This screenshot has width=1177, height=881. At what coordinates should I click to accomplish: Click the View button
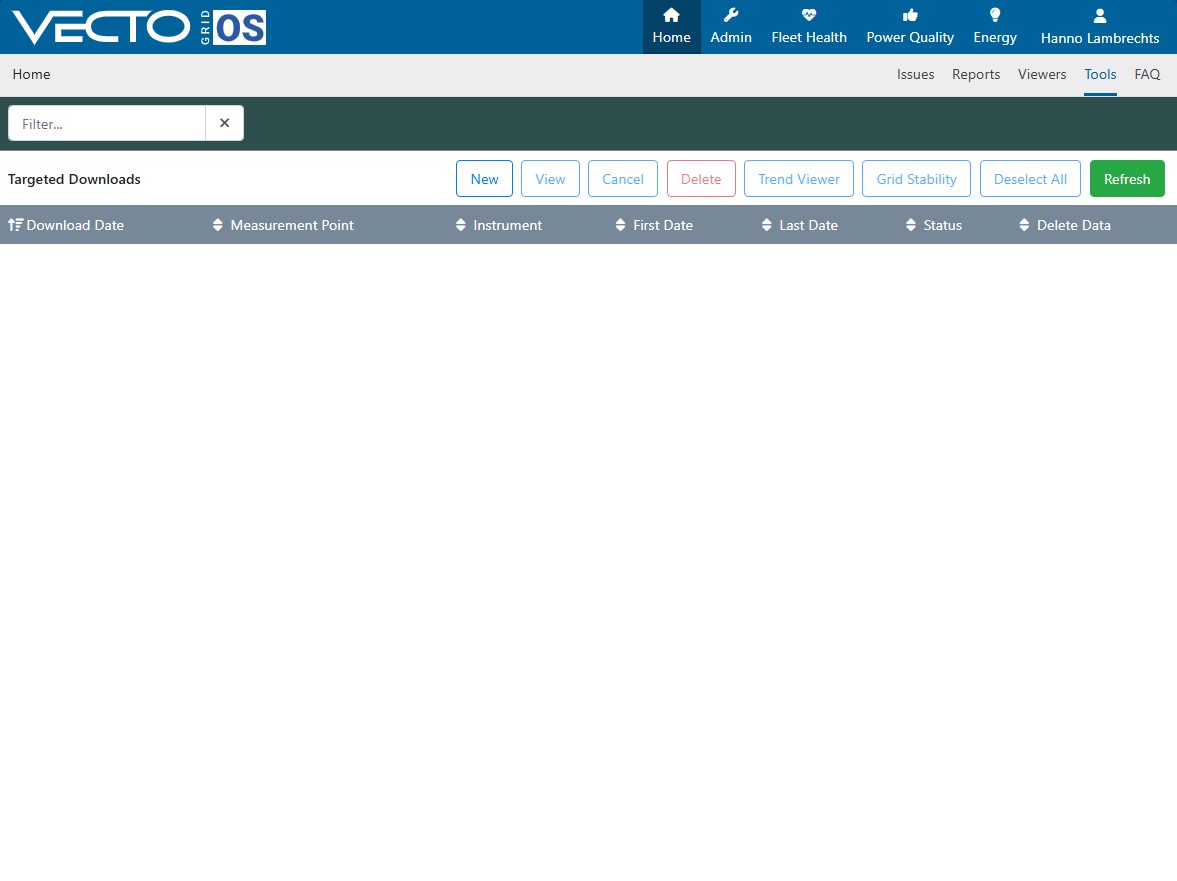[x=550, y=179]
